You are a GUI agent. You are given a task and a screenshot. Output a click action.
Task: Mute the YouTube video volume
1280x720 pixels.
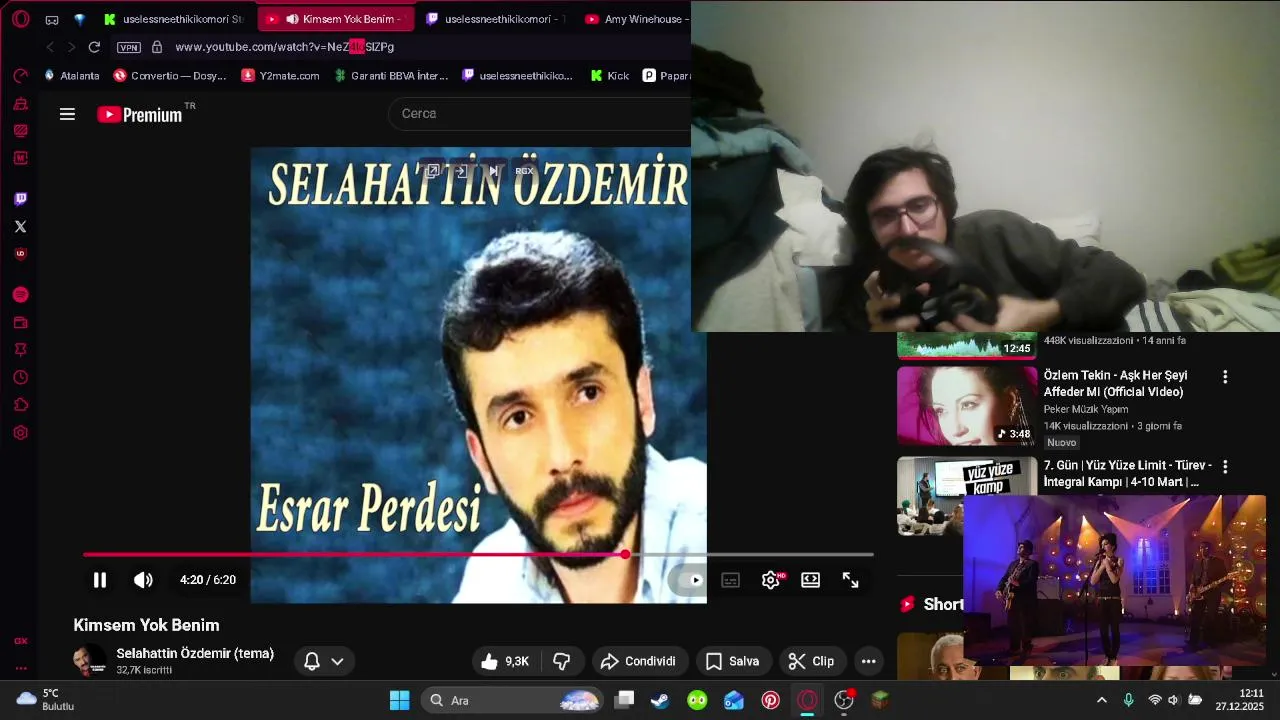pyautogui.click(x=143, y=580)
